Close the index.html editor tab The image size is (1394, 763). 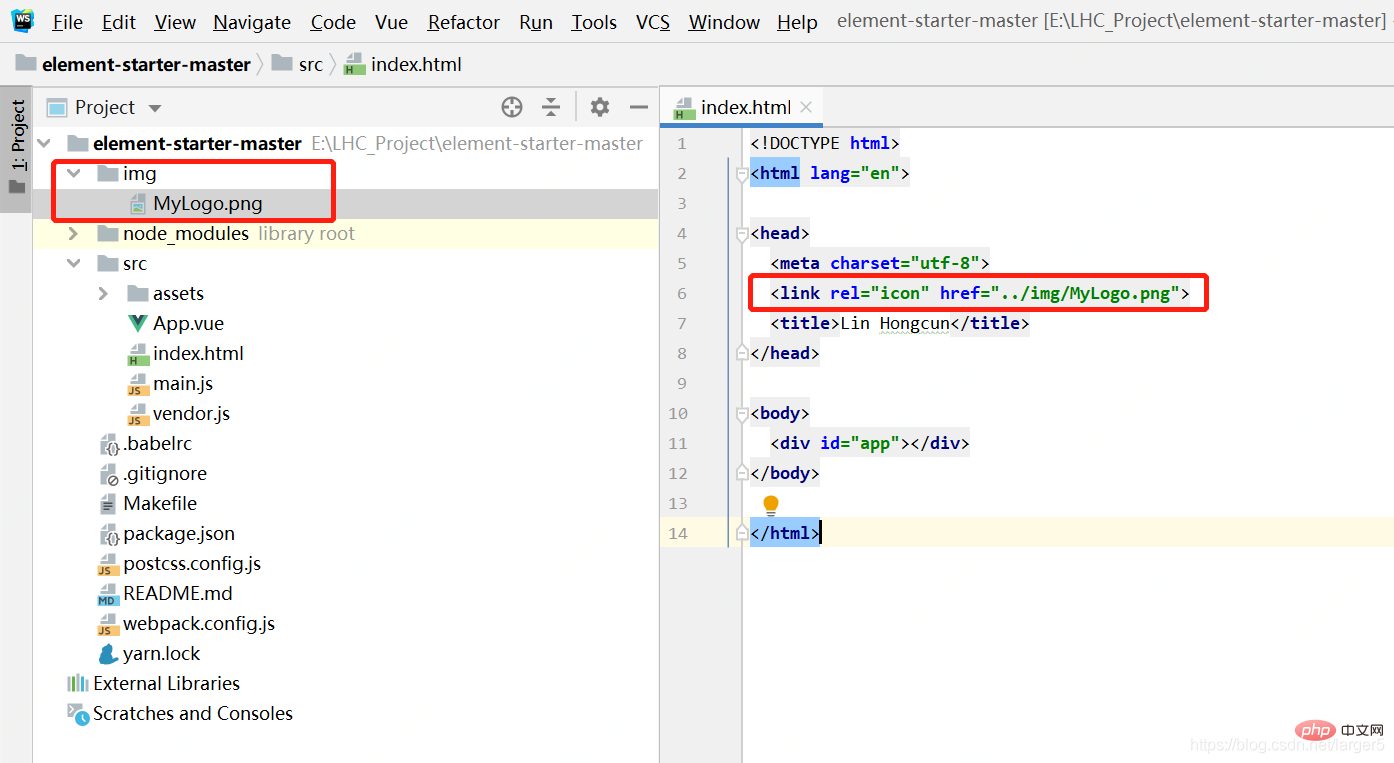pyautogui.click(x=806, y=107)
